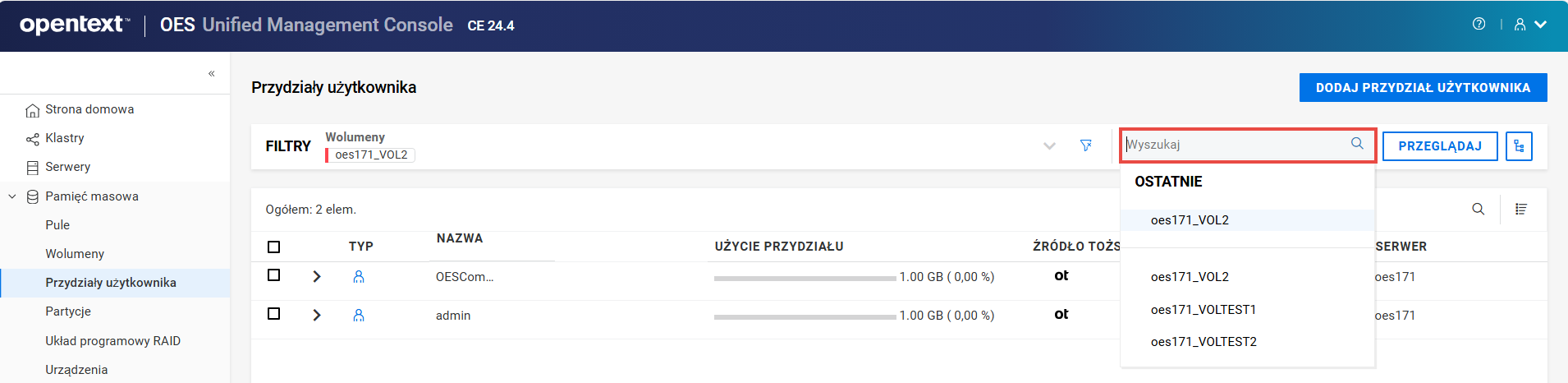
Task: Open the Wolumeny filter dropdown arrow
Action: (x=1049, y=146)
